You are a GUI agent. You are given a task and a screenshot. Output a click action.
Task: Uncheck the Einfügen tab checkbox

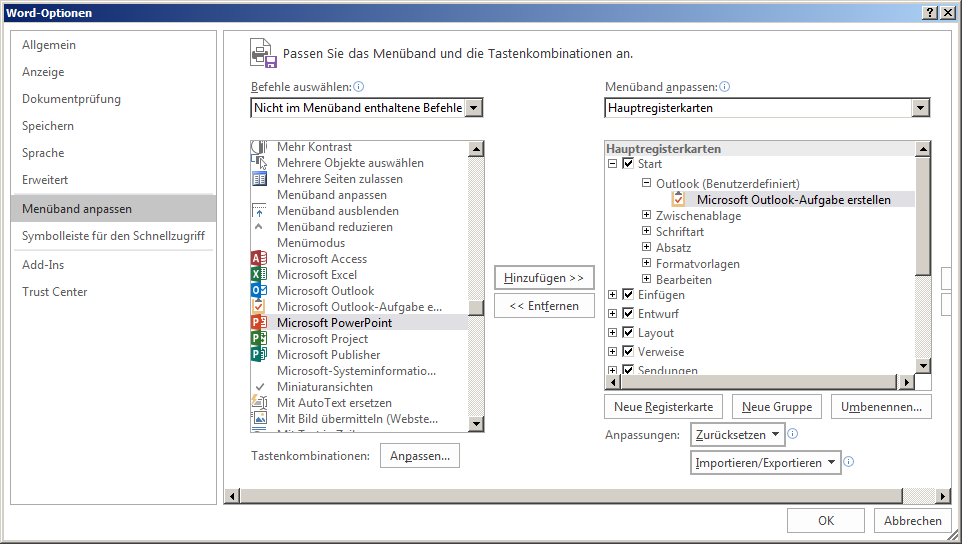click(x=628, y=294)
